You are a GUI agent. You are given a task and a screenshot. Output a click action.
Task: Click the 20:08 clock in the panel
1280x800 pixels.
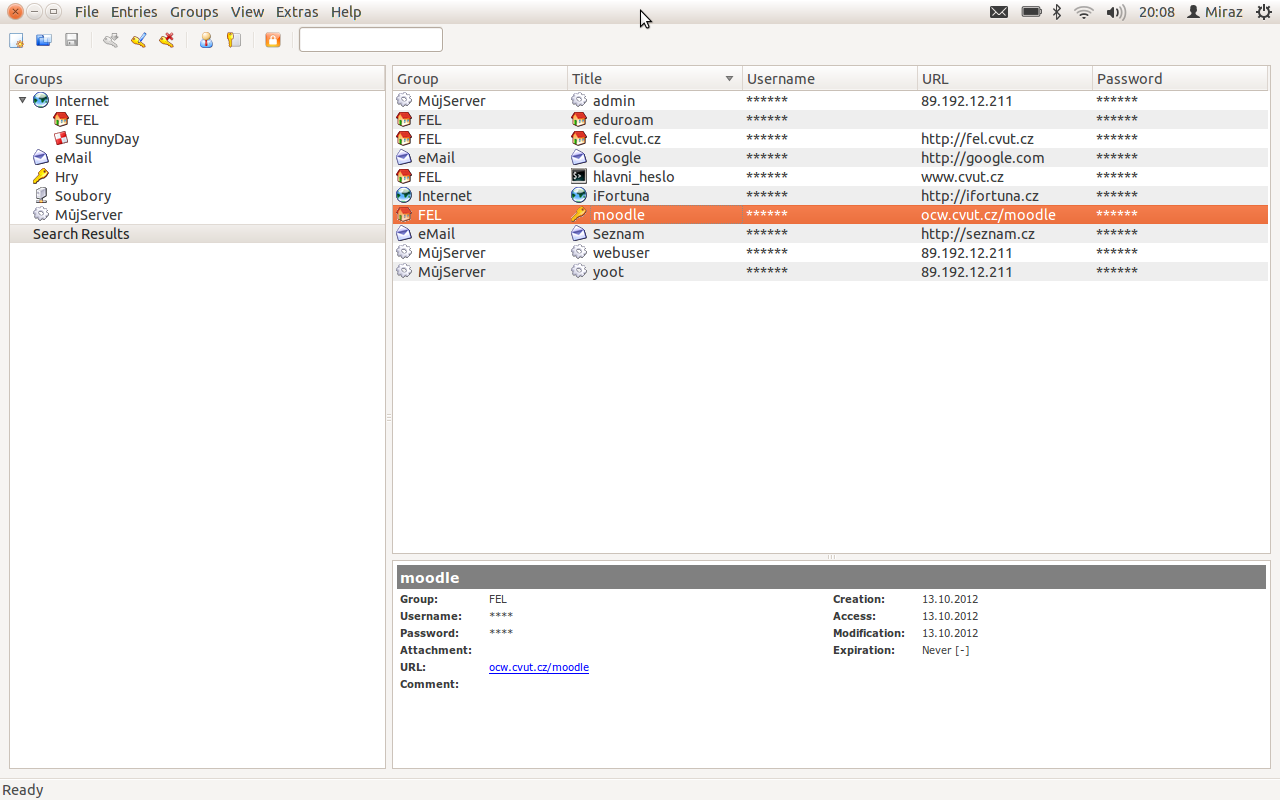coord(1157,12)
